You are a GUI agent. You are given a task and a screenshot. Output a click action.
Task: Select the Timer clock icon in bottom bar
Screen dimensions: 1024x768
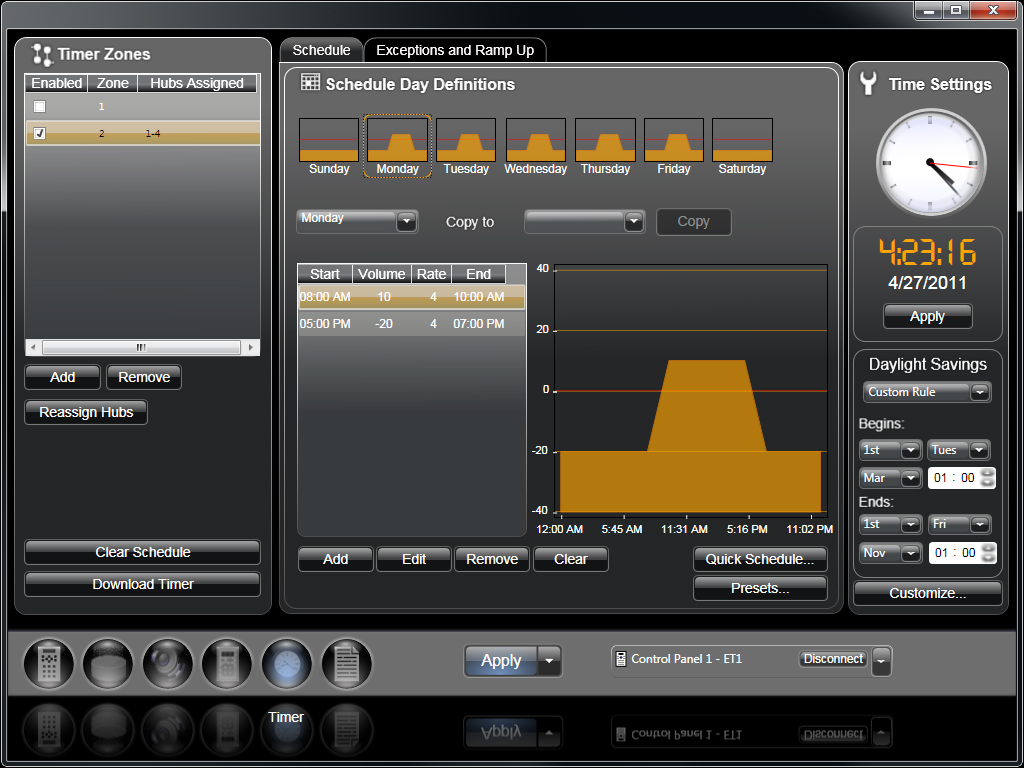[x=286, y=664]
